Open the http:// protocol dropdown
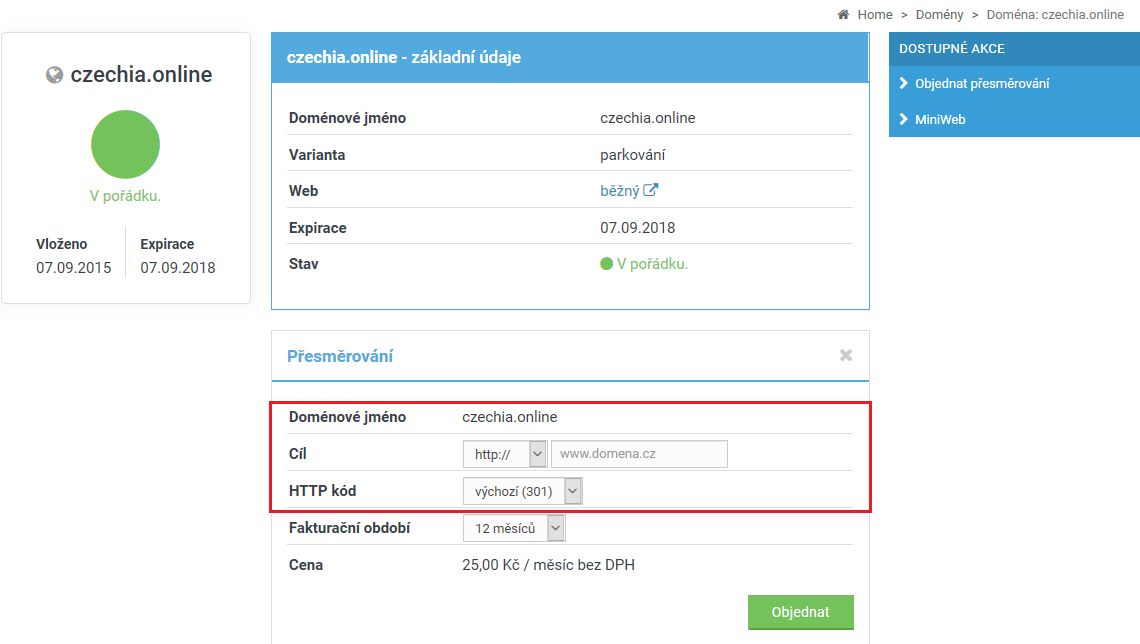 pyautogui.click(x=505, y=454)
